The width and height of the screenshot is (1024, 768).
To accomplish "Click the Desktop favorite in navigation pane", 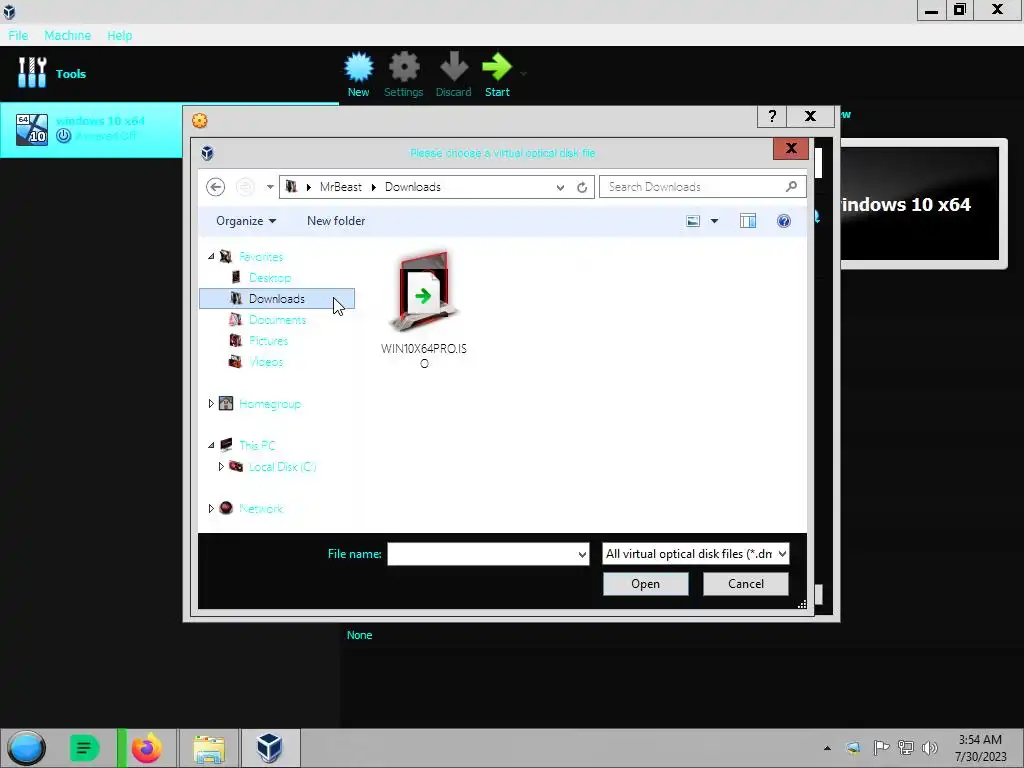I will pyautogui.click(x=270, y=278).
